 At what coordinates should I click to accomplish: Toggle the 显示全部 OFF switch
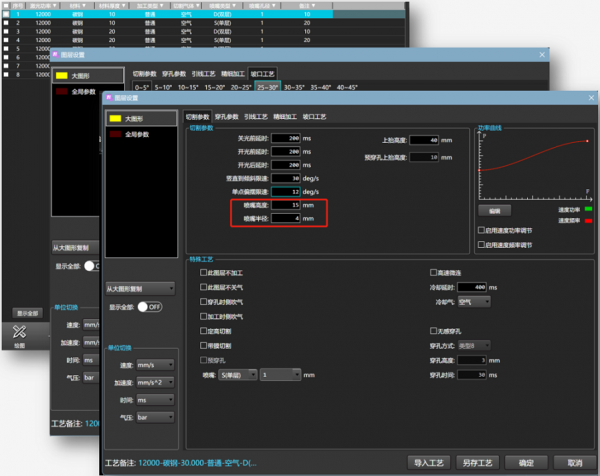click(149, 307)
